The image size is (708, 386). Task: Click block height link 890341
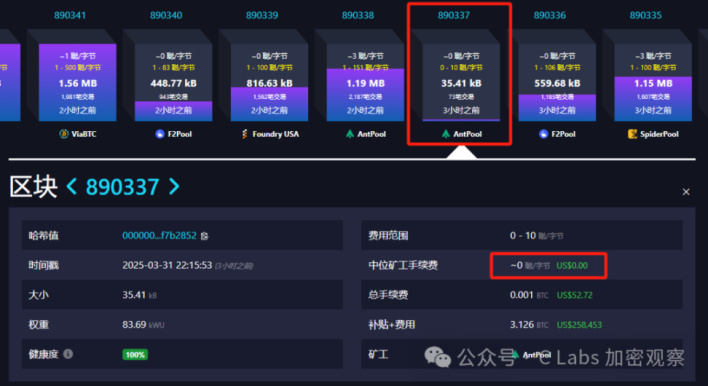click(x=70, y=15)
